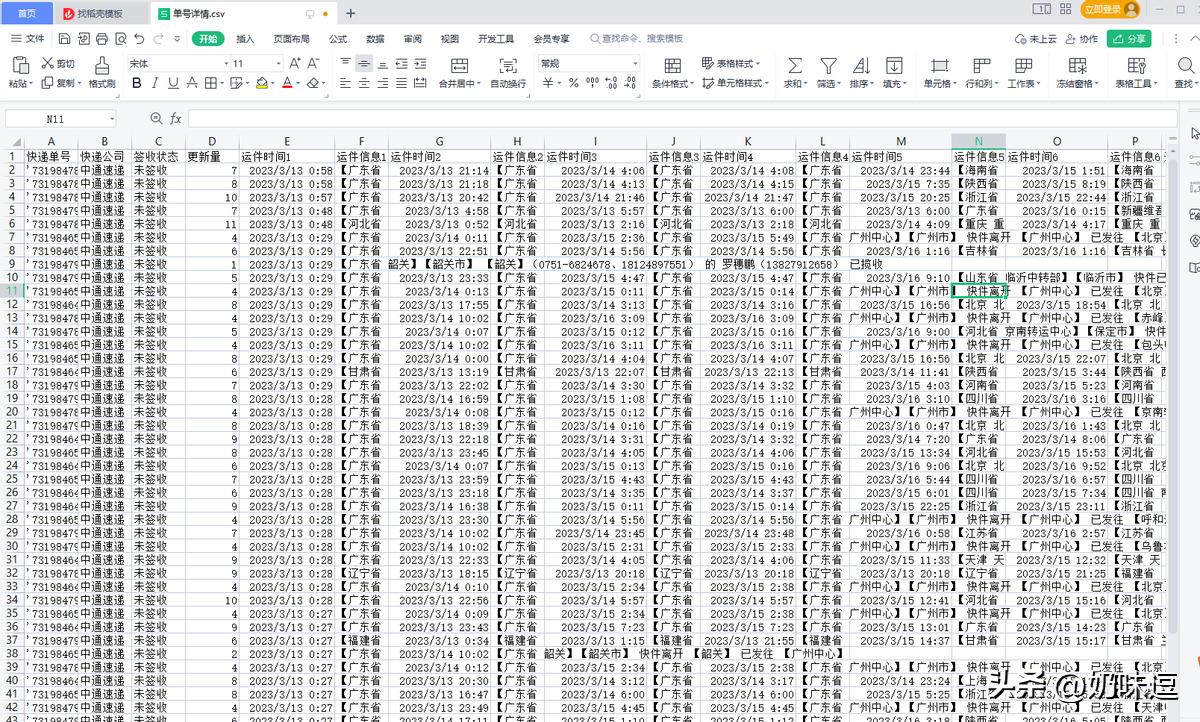Toggle bold formatting
Screen dimensions: 1200x722
137,84
